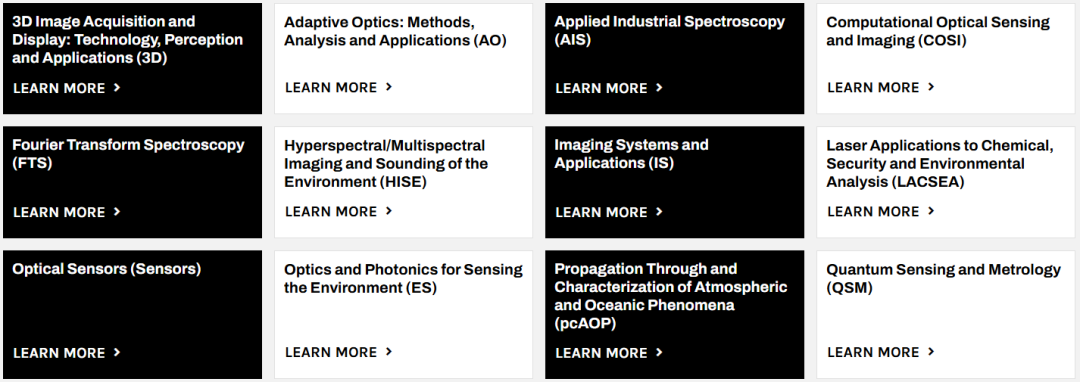1080x382 pixels.
Task: Click the chevron arrow in the Adaptive Optics card
Action: 389,87
